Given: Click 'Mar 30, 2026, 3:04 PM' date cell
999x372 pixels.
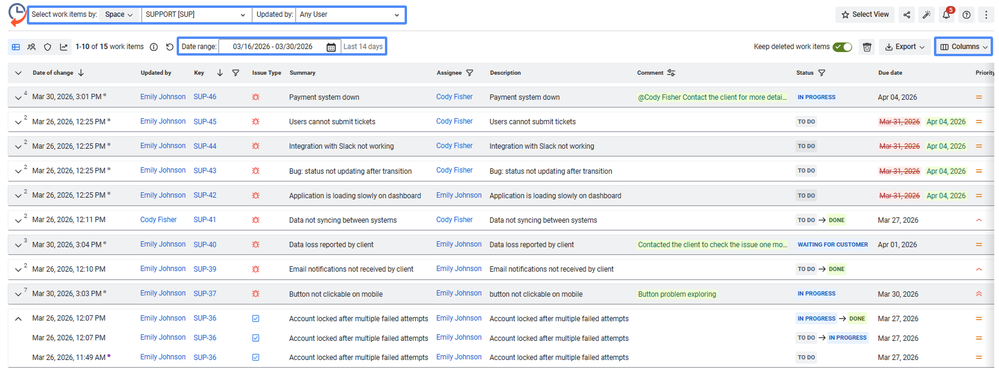Looking at the screenshot, I should click(x=67, y=245).
